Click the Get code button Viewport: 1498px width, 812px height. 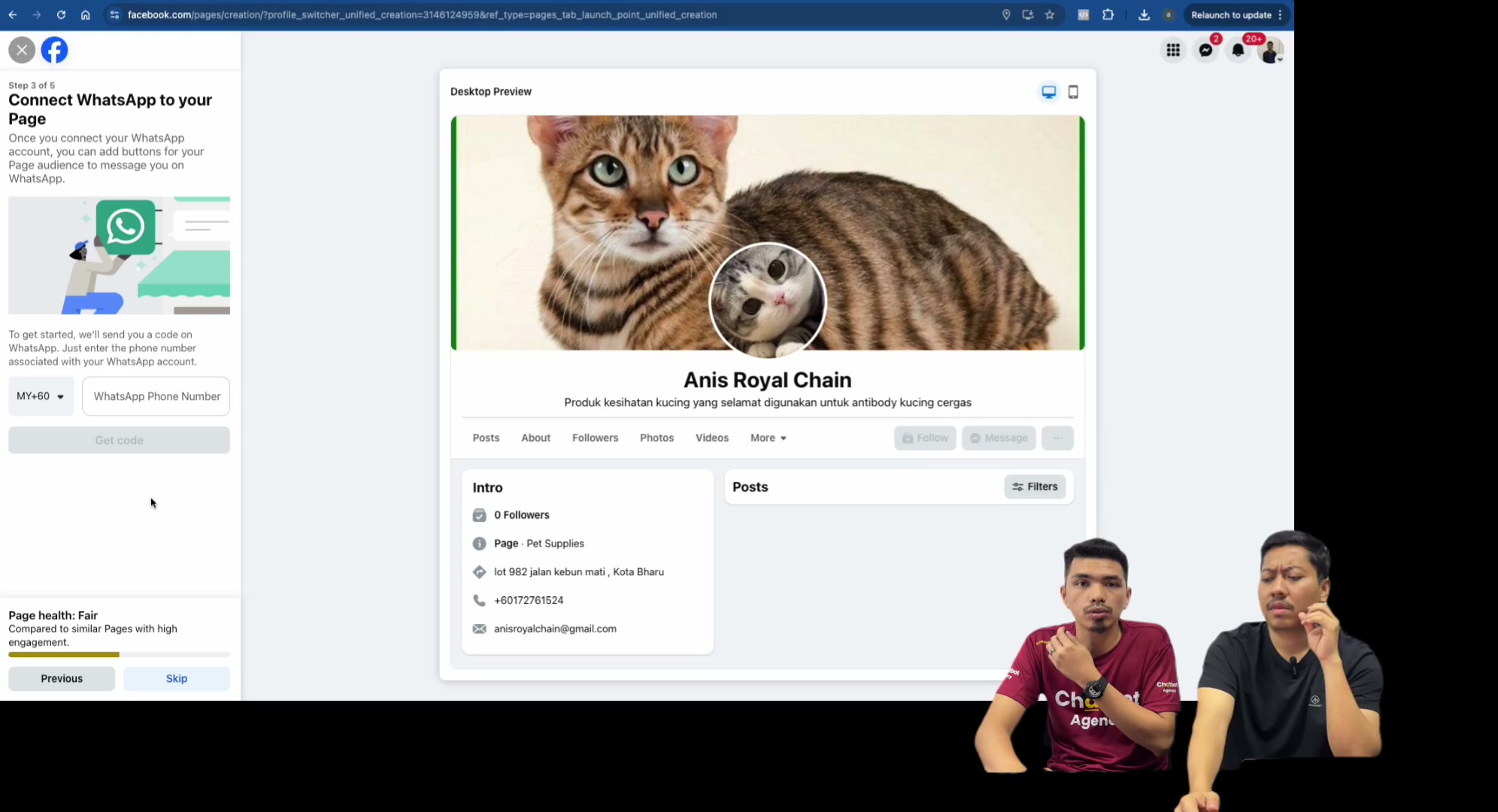click(x=119, y=441)
